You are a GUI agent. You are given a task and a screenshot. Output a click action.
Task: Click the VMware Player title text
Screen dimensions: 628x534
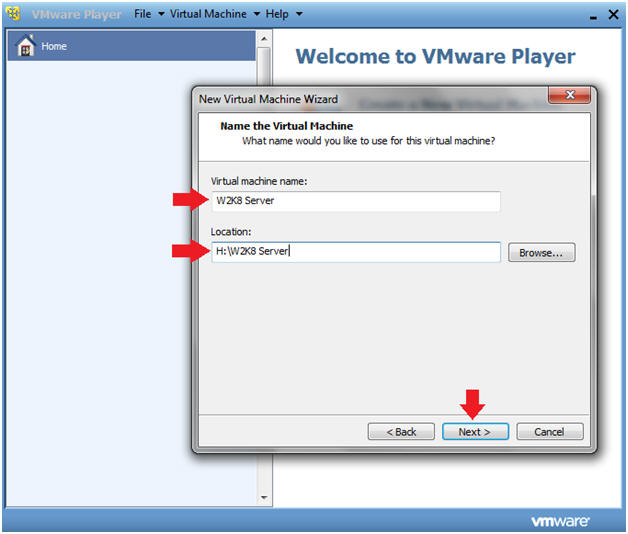76,14
